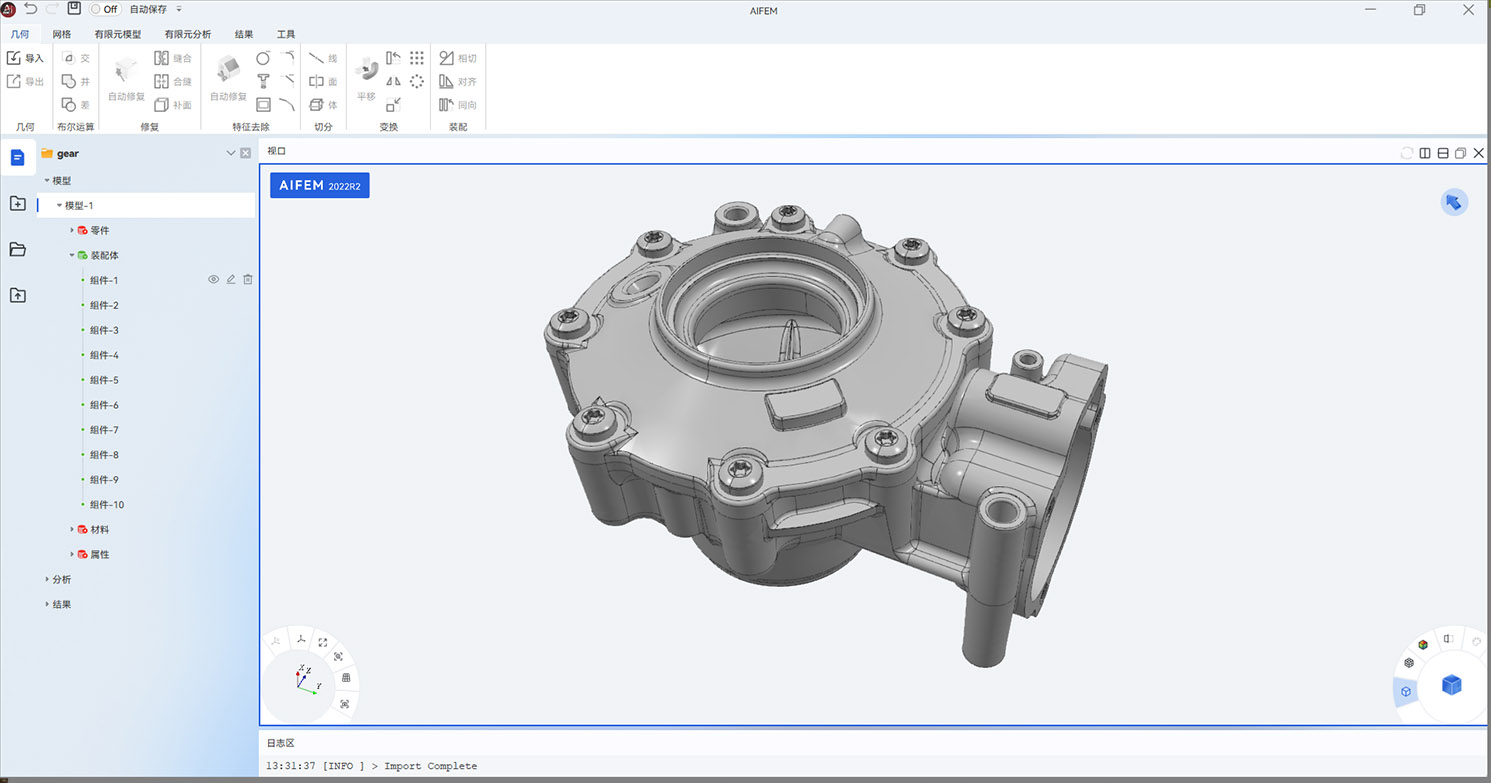Image resolution: width=1491 pixels, height=783 pixels.
Task: Choose the 缝合 stitch repair tool
Action: pyautogui.click(x=173, y=58)
